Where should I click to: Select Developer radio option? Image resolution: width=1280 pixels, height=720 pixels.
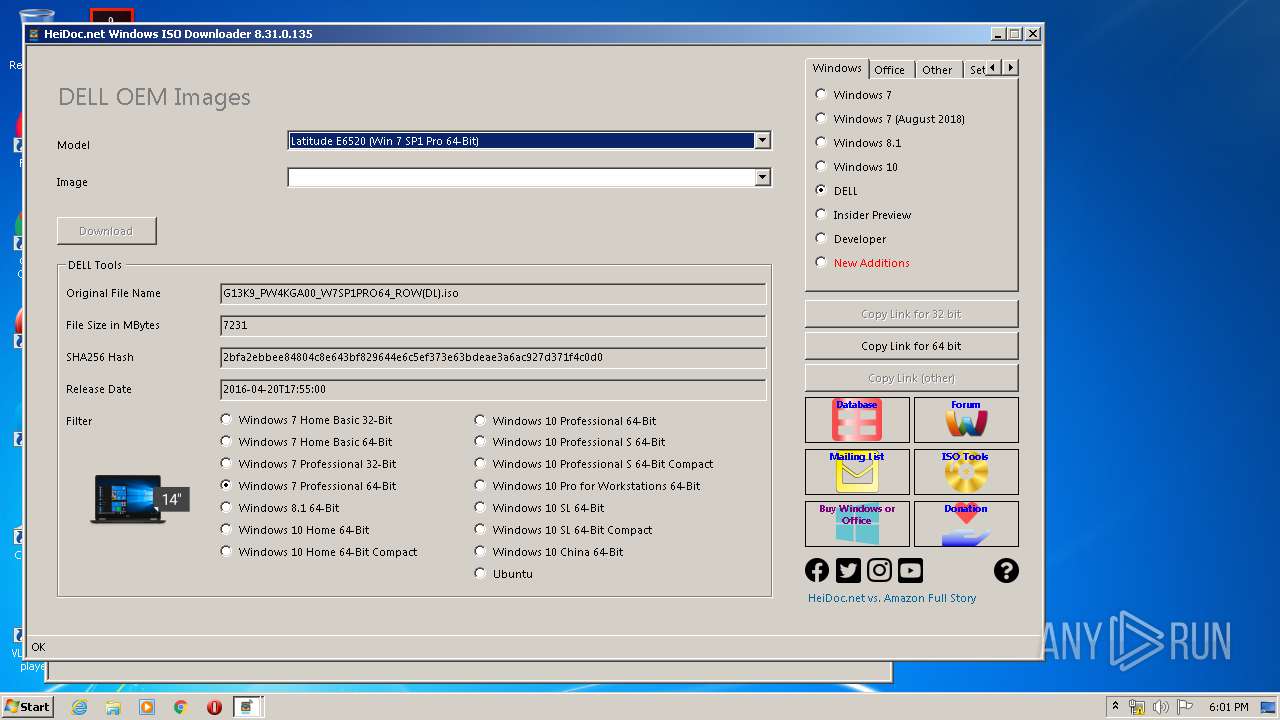click(851, 239)
